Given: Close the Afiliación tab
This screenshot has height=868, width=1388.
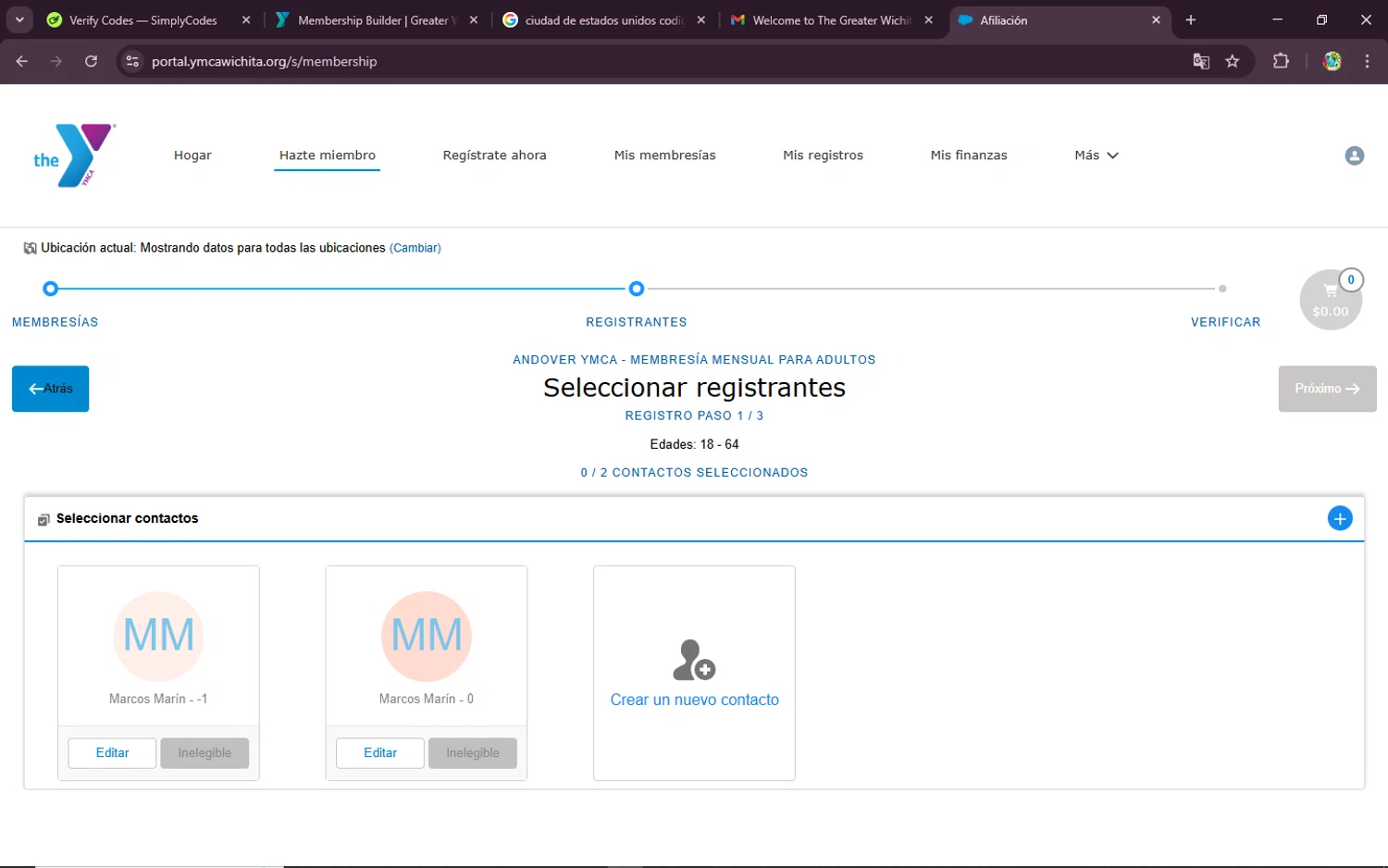Looking at the screenshot, I should coord(1156,19).
